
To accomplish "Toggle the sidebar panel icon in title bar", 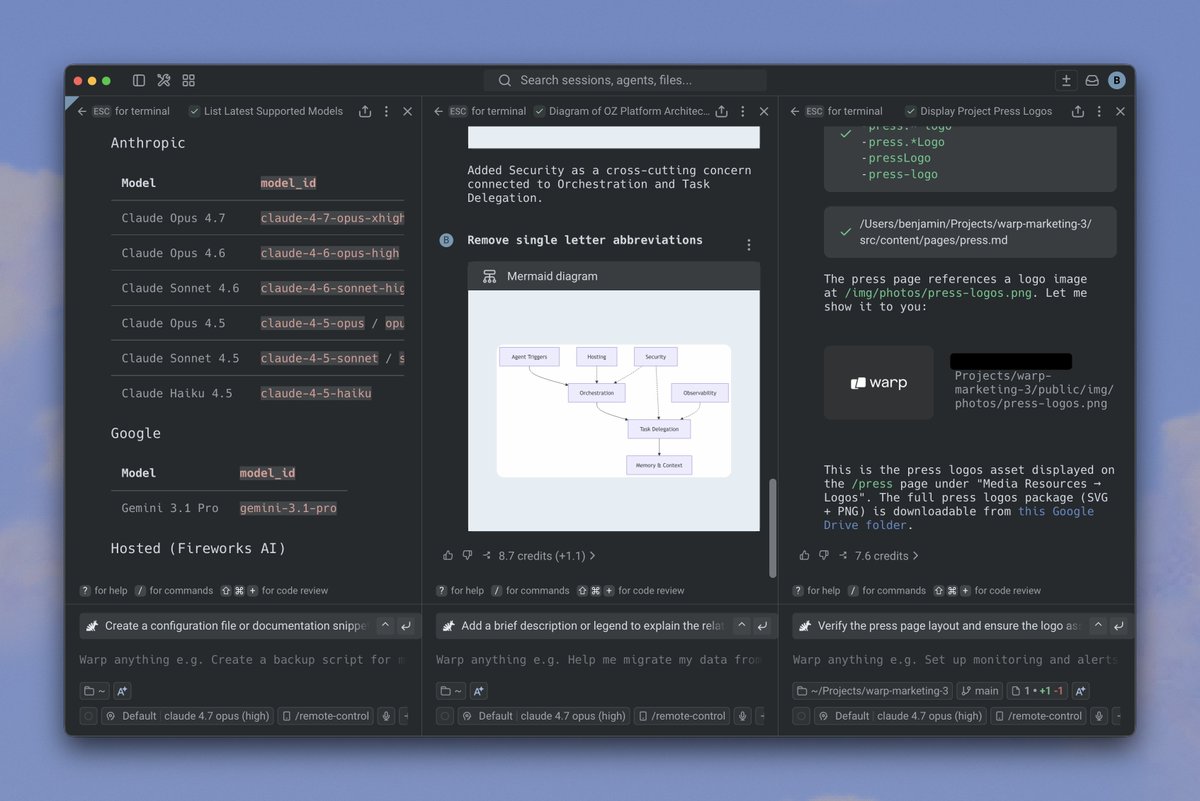I will (x=139, y=80).
